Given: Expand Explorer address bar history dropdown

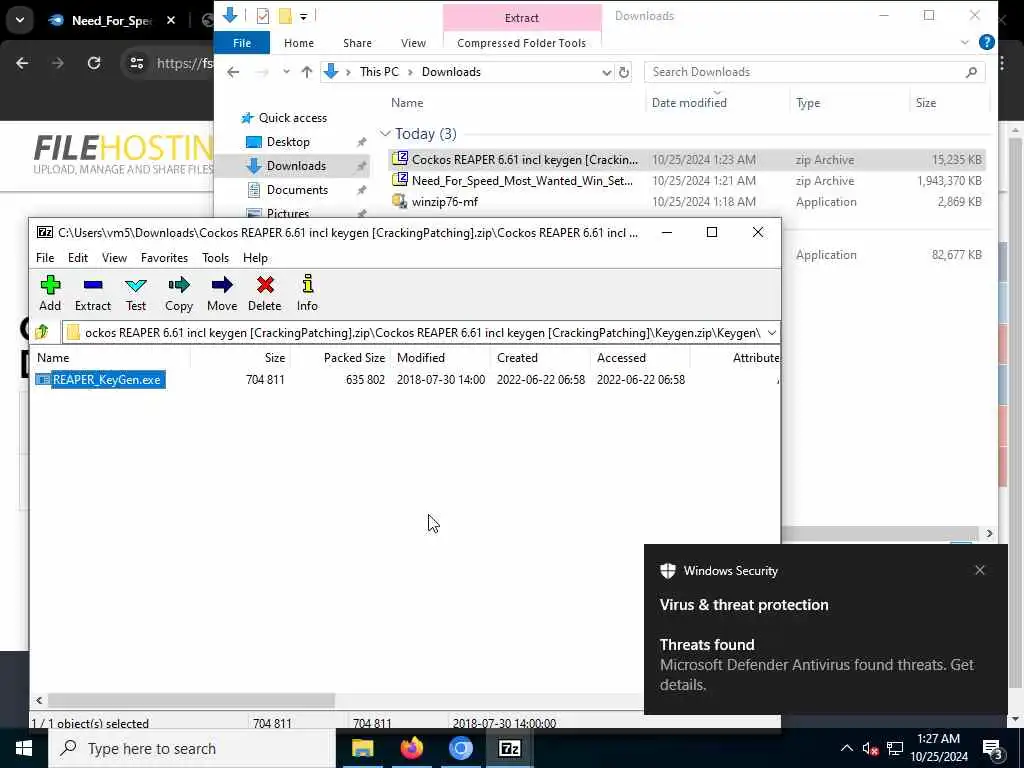Looking at the screenshot, I should click(x=606, y=72).
